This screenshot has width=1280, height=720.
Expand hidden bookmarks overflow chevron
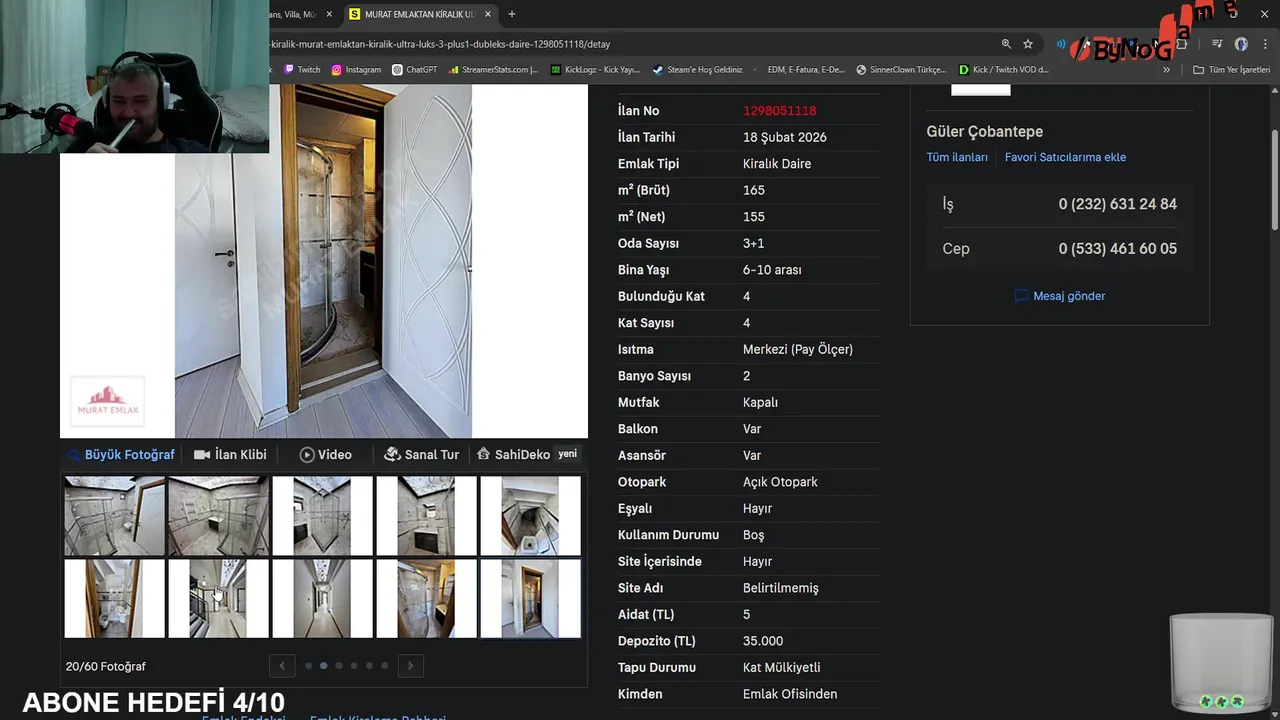point(1166,70)
